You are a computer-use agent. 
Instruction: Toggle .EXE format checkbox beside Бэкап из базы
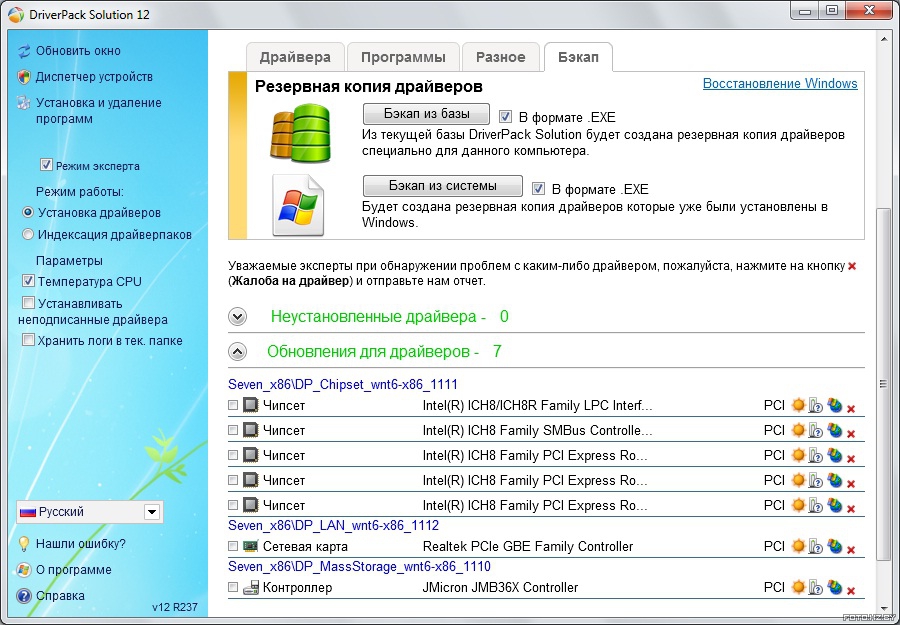coord(505,117)
